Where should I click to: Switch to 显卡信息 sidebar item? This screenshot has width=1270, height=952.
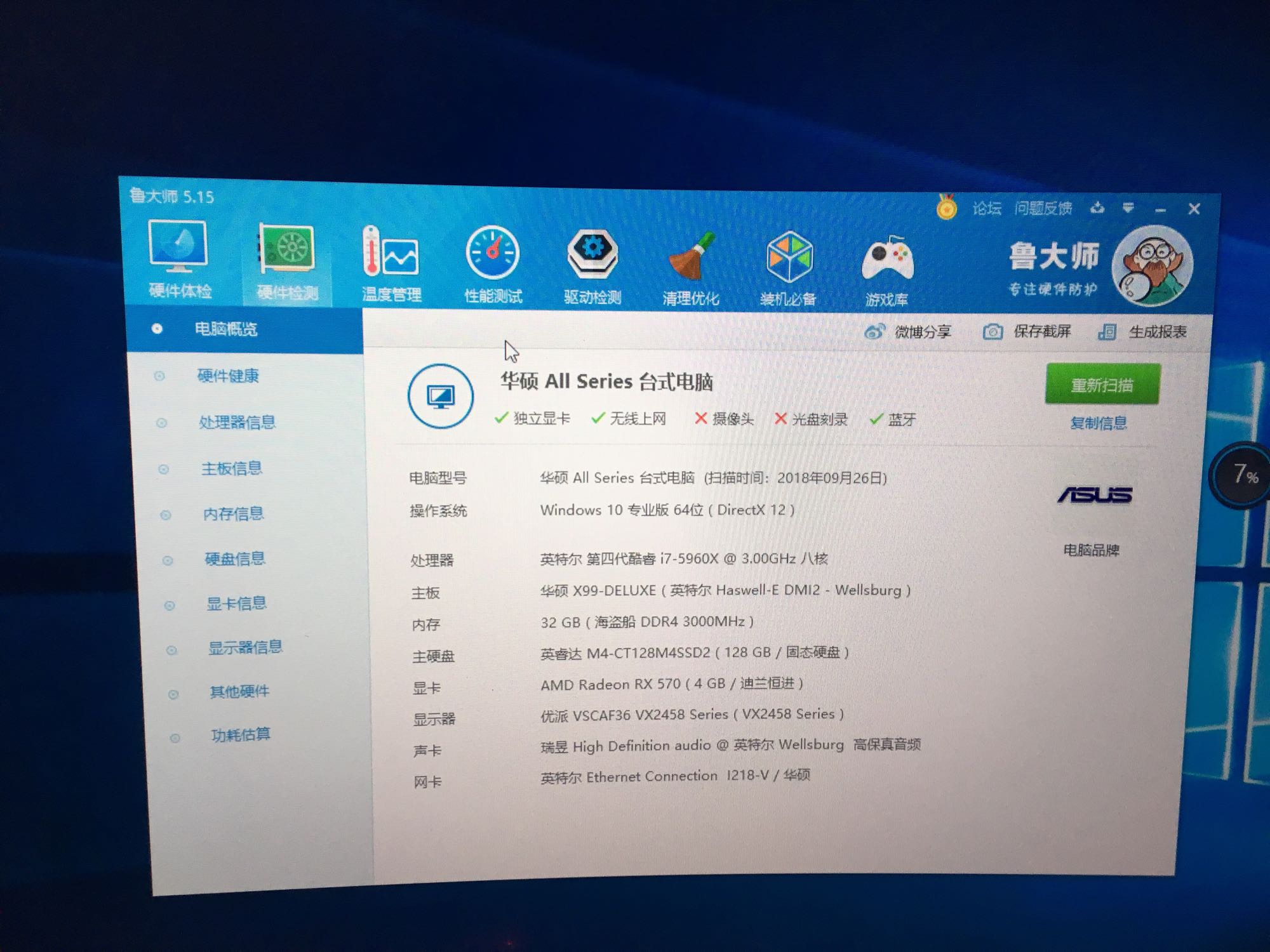236,604
